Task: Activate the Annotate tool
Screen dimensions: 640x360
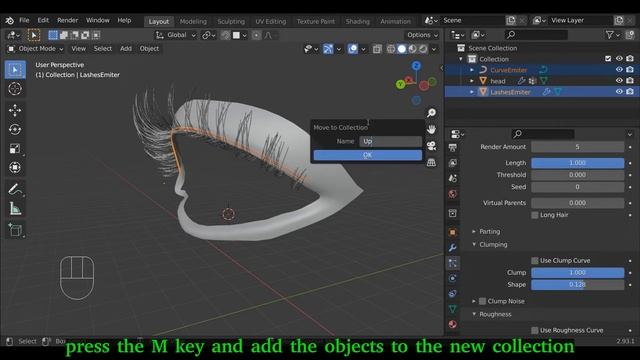Action: [x=15, y=189]
